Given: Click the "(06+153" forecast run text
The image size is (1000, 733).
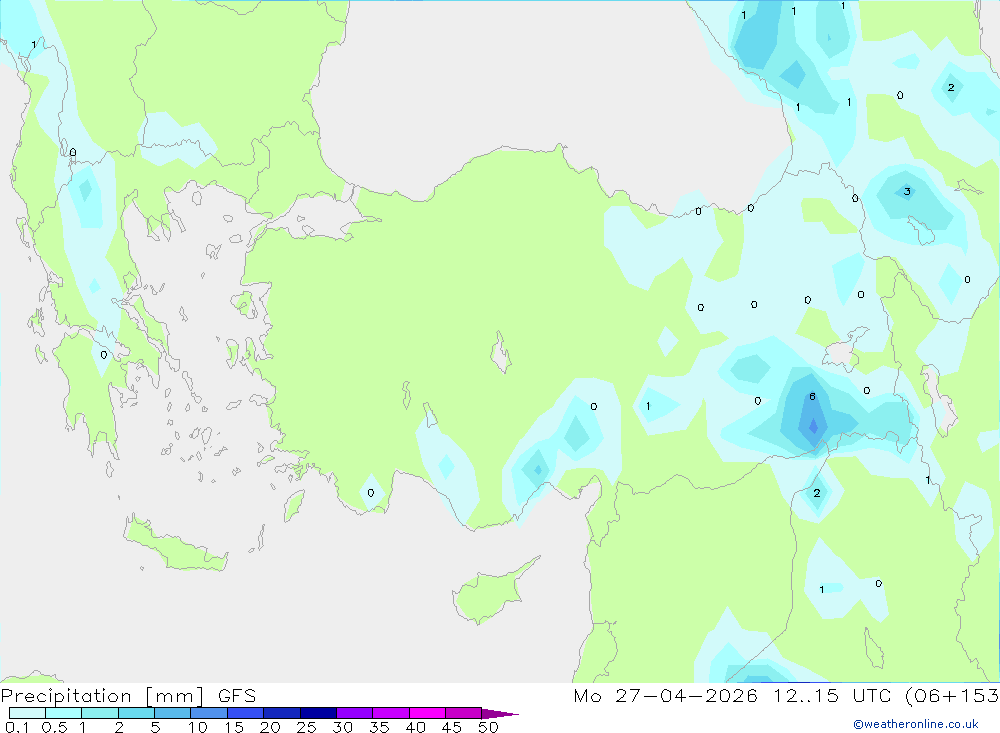Looking at the screenshot, I should pos(952,696).
